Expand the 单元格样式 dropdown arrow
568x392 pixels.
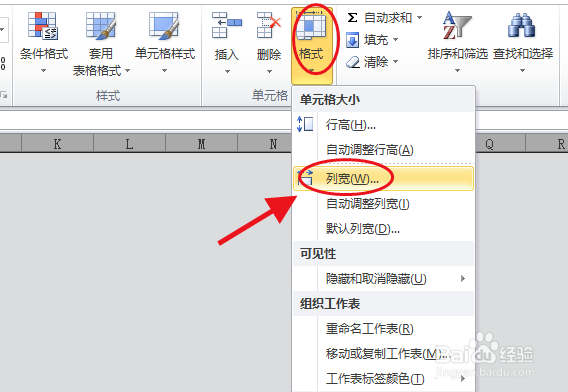tap(164, 71)
